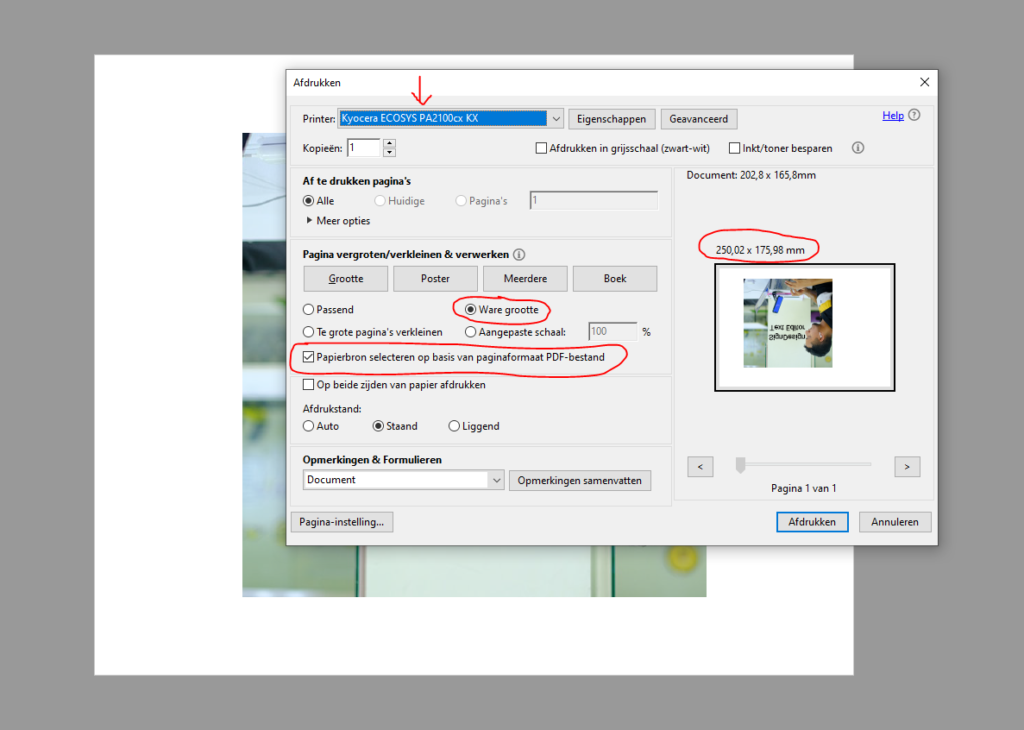Click the info icon beside Inkt/toner besparen

click(857, 148)
